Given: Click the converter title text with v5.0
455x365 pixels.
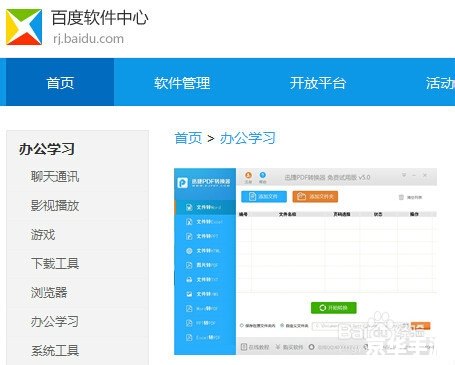Looking at the screenshot, I should click(327, 177).
